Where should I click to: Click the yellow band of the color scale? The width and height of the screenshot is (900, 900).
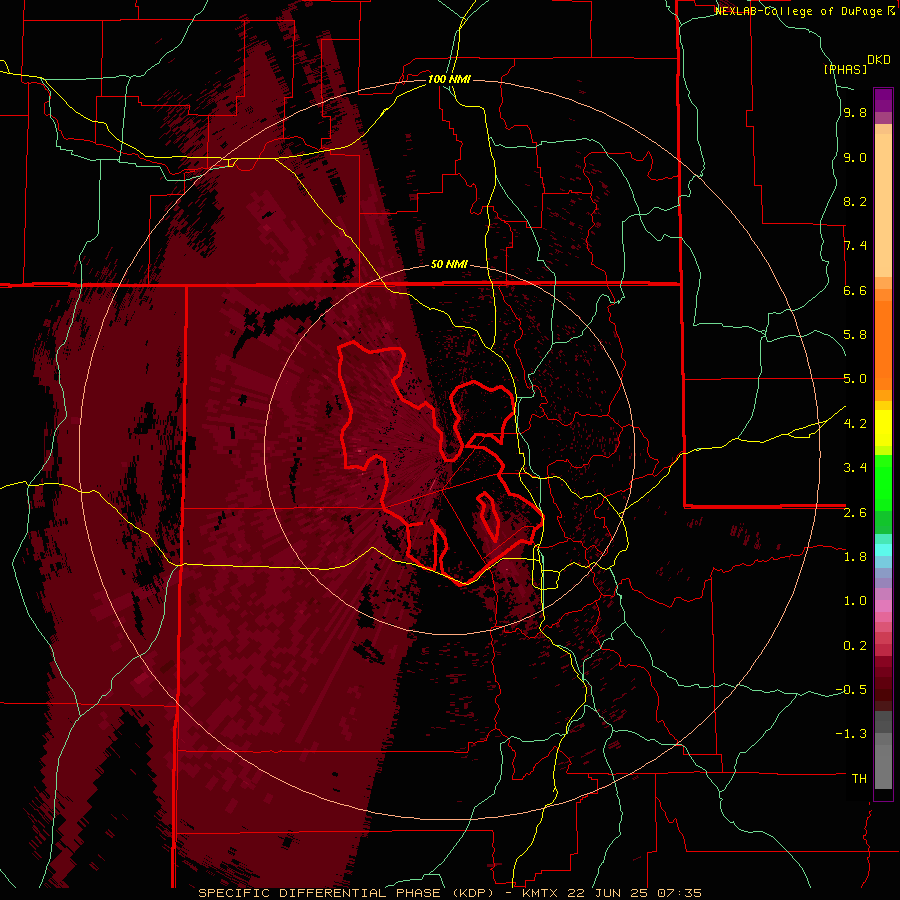click(x=883, y=428)
